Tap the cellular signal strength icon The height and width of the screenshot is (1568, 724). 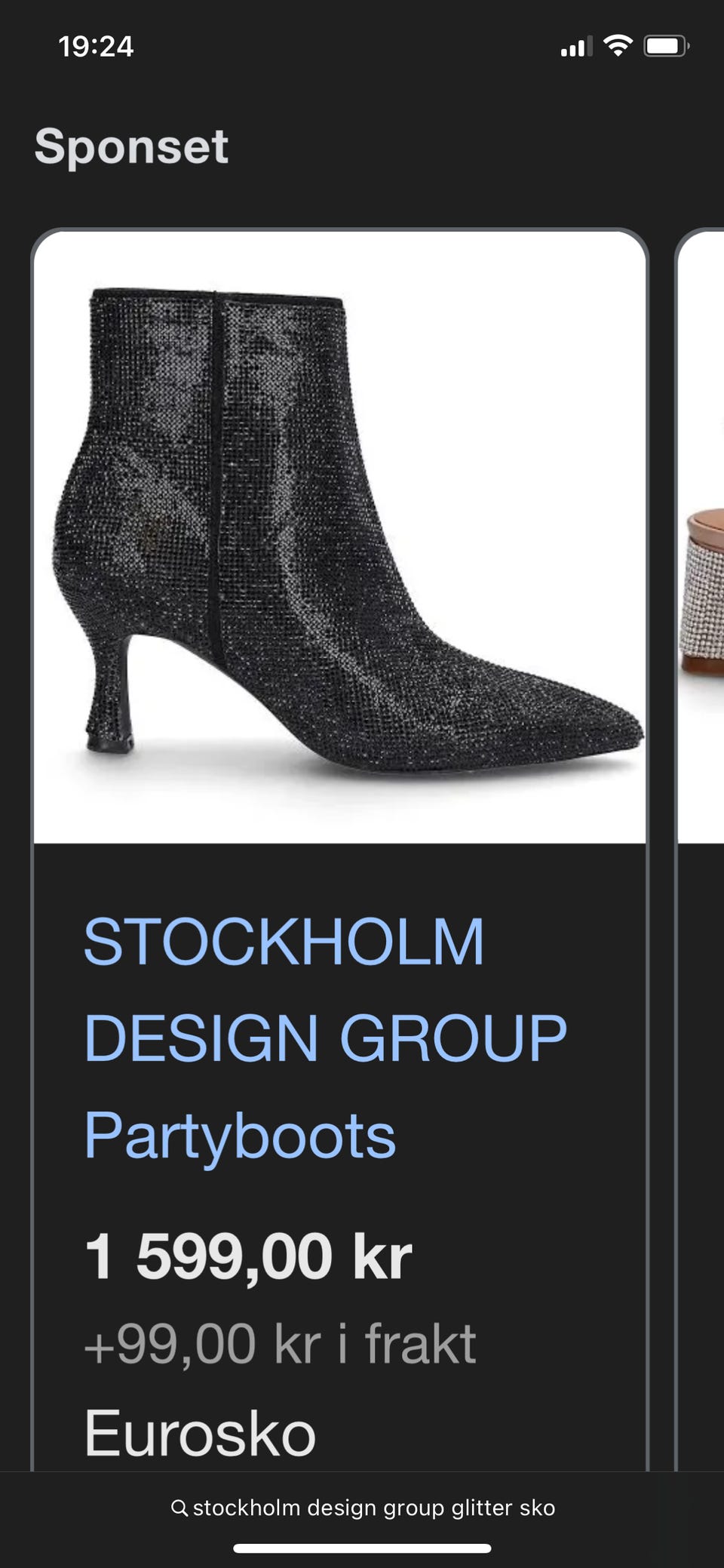click(x=576, y=47)
